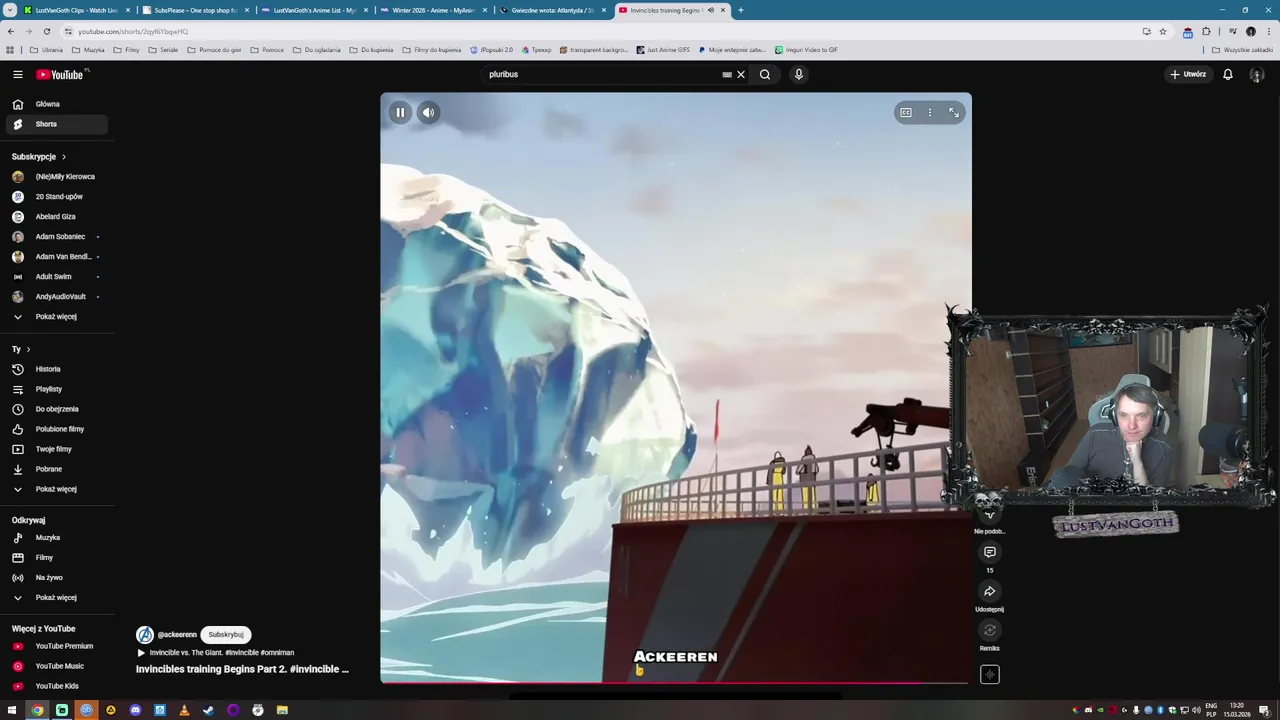Open the 20 Stand-upów subscription
1280x720 pixels.
[x=56, y=197]
